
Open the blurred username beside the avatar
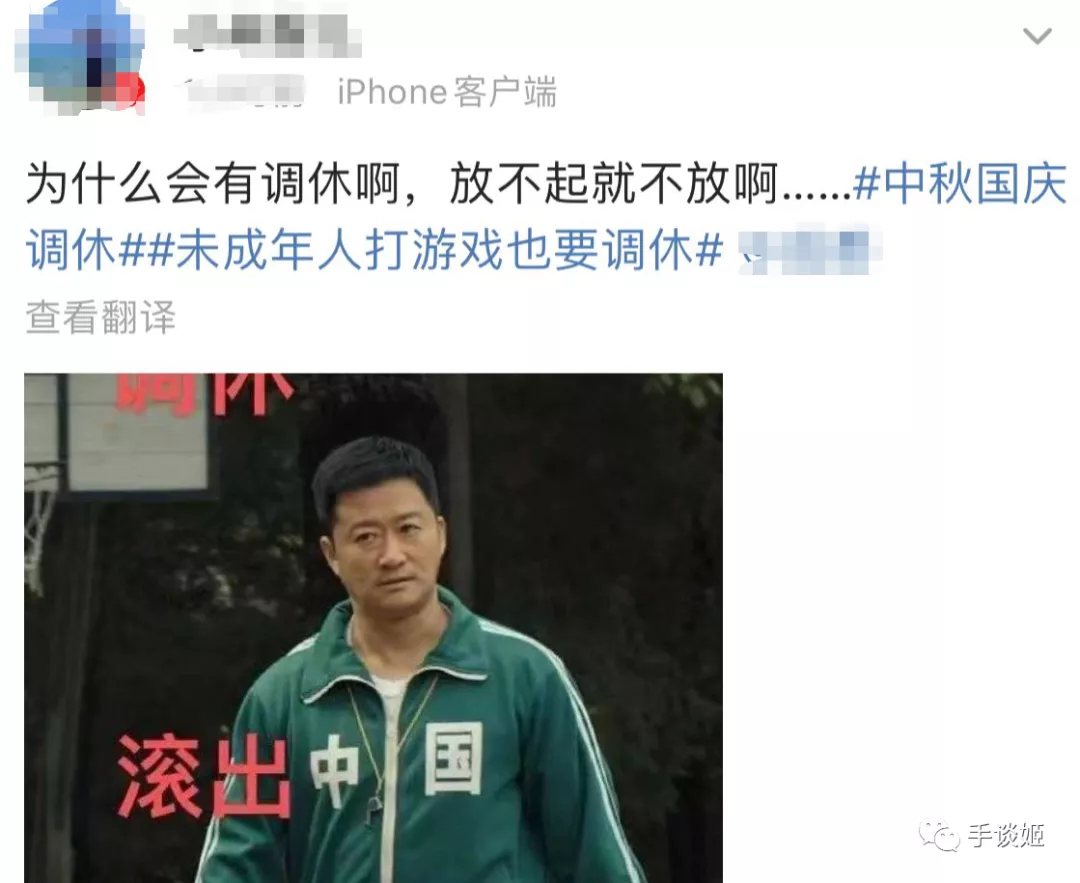(x=267, y=33)
